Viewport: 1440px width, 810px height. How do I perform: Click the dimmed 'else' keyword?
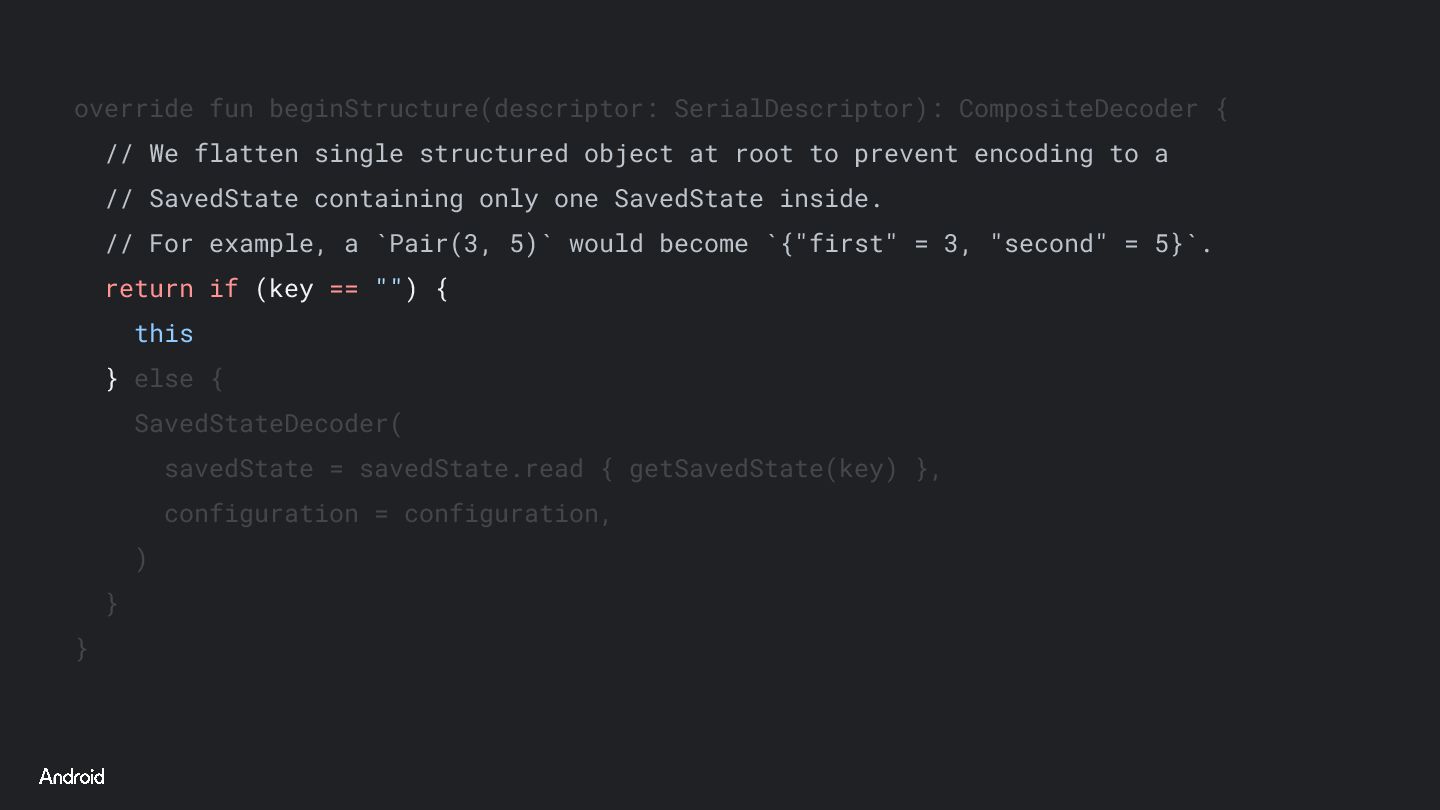click(164, 379)
